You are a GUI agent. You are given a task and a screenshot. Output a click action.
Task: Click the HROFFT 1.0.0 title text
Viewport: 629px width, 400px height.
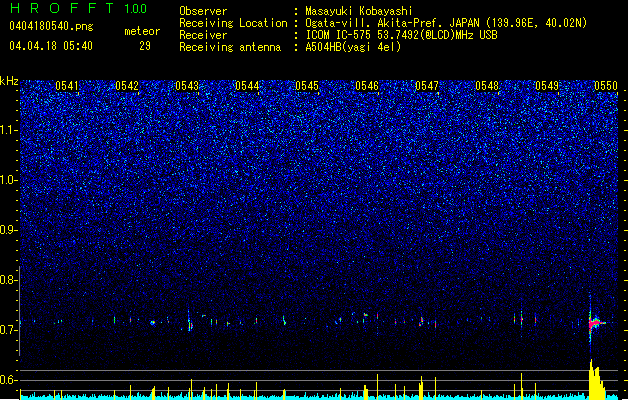click(78, 8)
